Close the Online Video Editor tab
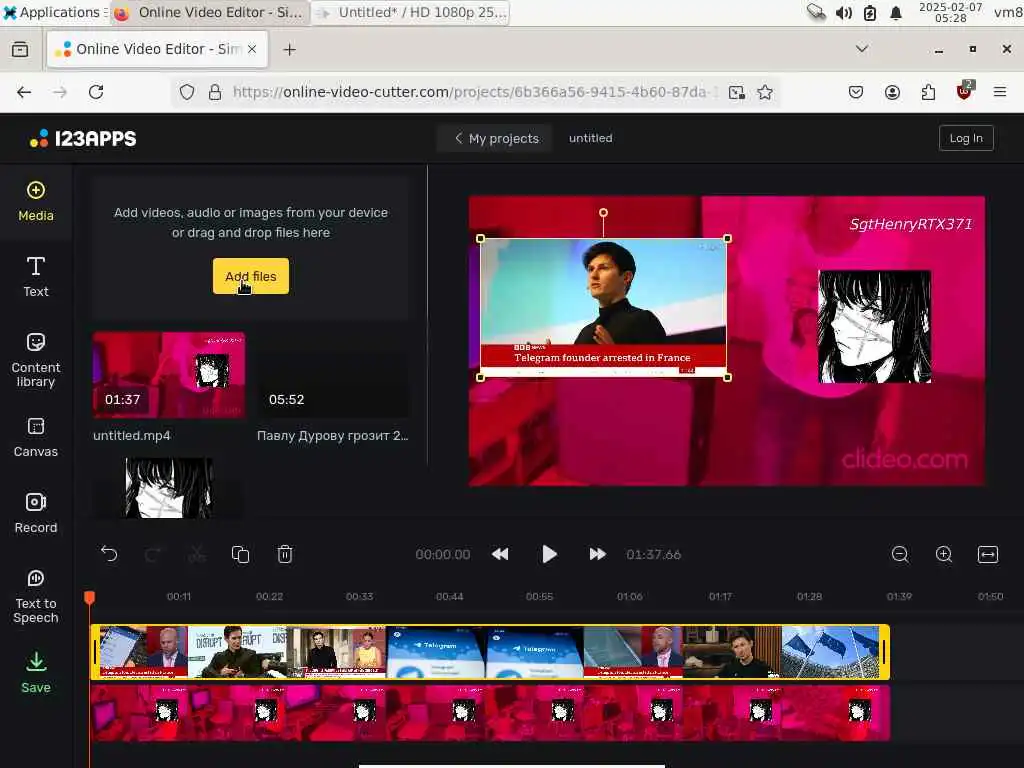This screenshot has height=768, width=1024. [252, 49]
